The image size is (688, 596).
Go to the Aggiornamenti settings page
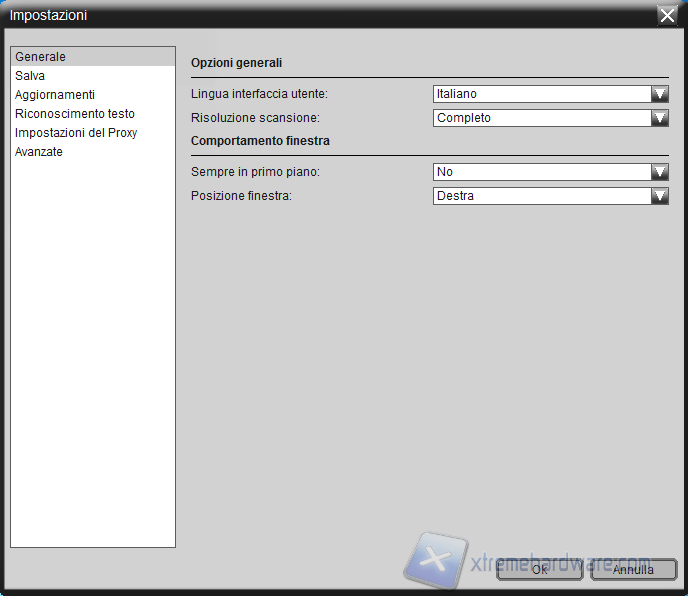click(x=55, y=95)
